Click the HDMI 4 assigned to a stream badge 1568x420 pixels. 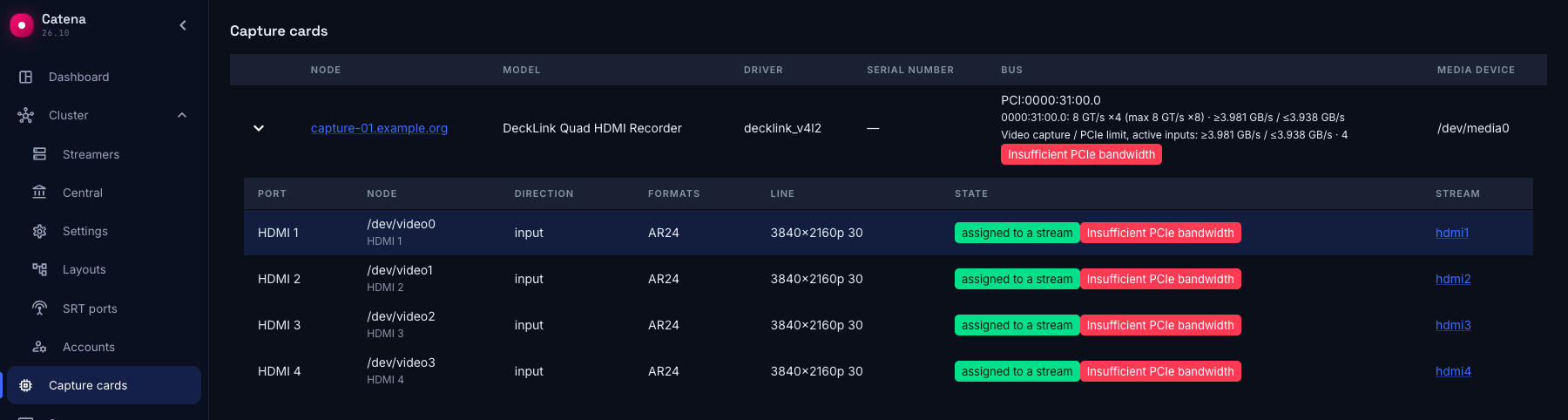click(x=1017, y=371)
